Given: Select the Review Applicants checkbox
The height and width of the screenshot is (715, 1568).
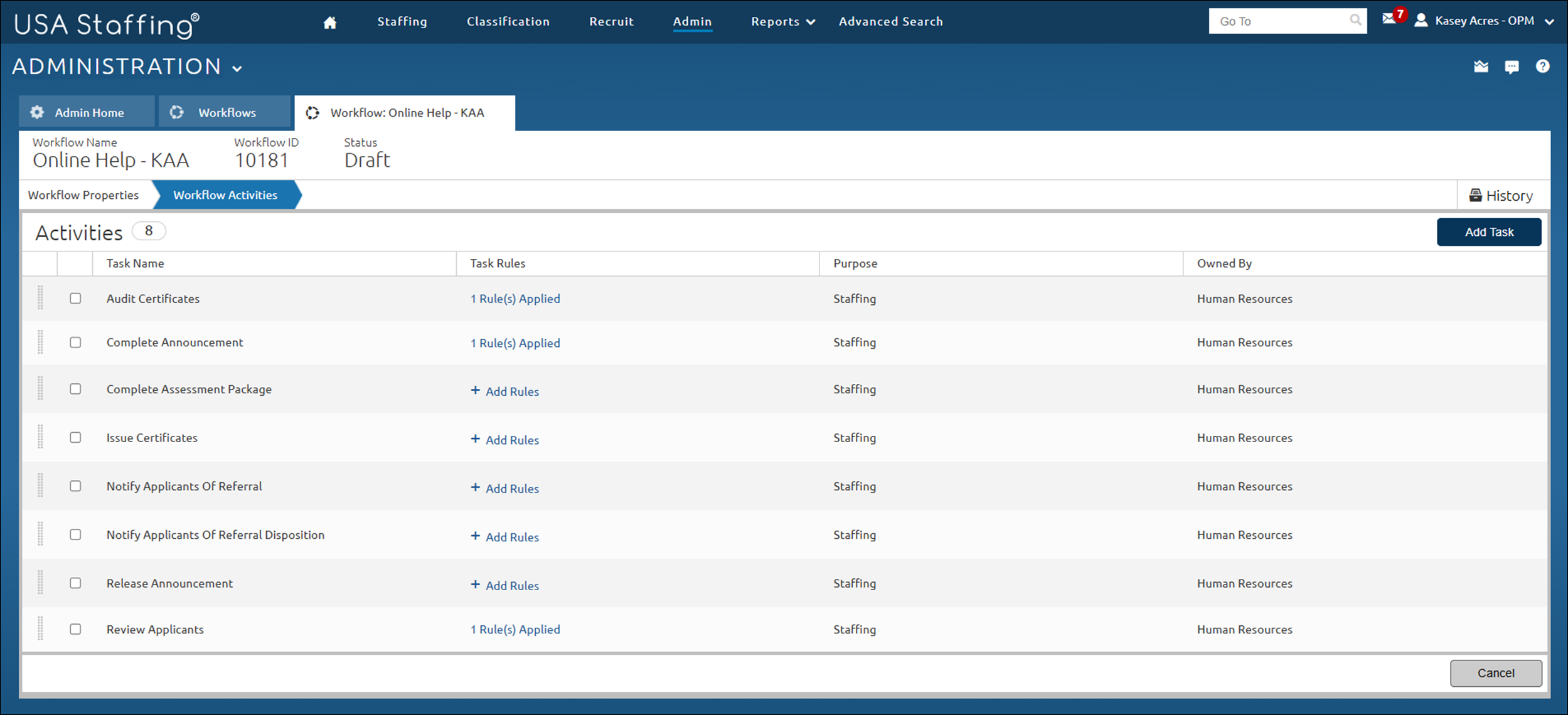Looking at the screenshot, I should (x=75, y=629).
